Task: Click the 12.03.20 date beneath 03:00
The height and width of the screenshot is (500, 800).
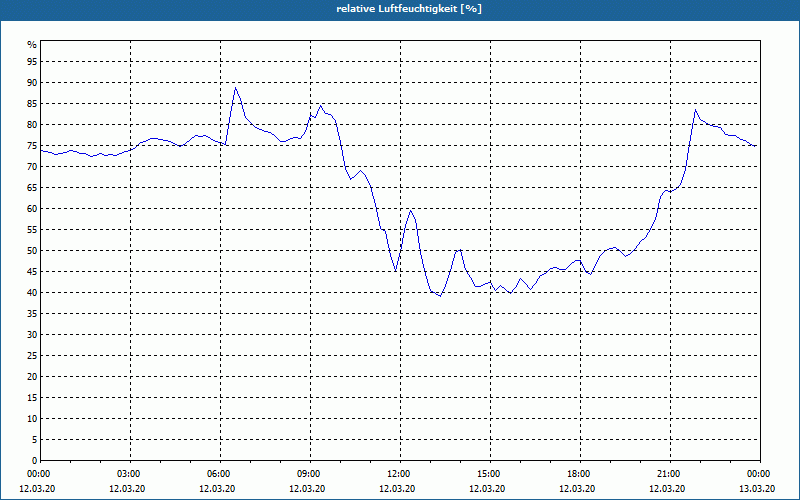Action: pos(127,489)
